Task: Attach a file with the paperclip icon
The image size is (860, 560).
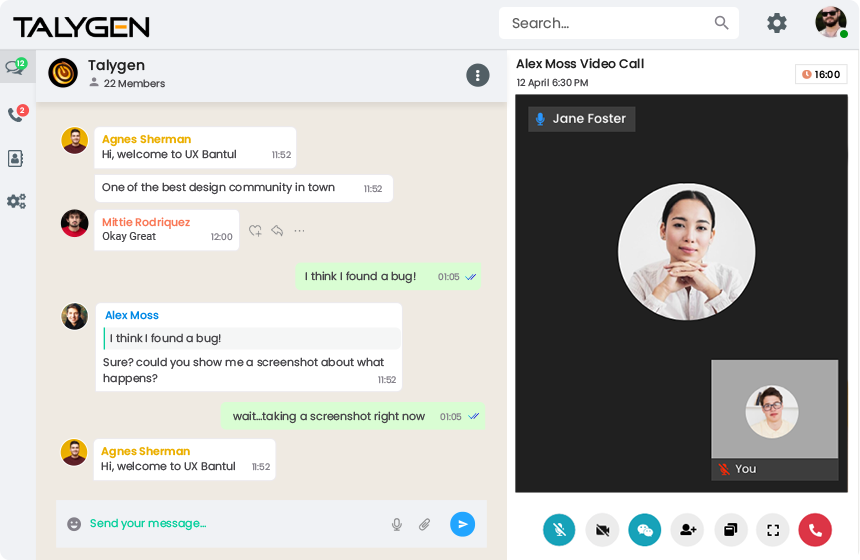Action: click(425, 525)
